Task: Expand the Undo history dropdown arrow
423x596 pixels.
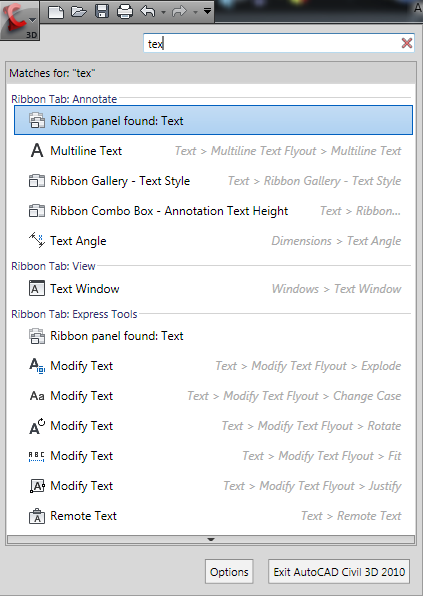Action: pos(163,12)
